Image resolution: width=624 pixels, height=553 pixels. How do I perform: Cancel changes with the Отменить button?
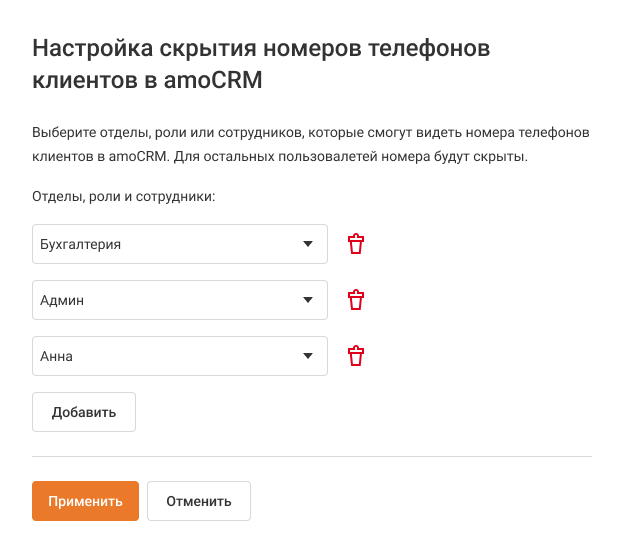tap(198, 501)
